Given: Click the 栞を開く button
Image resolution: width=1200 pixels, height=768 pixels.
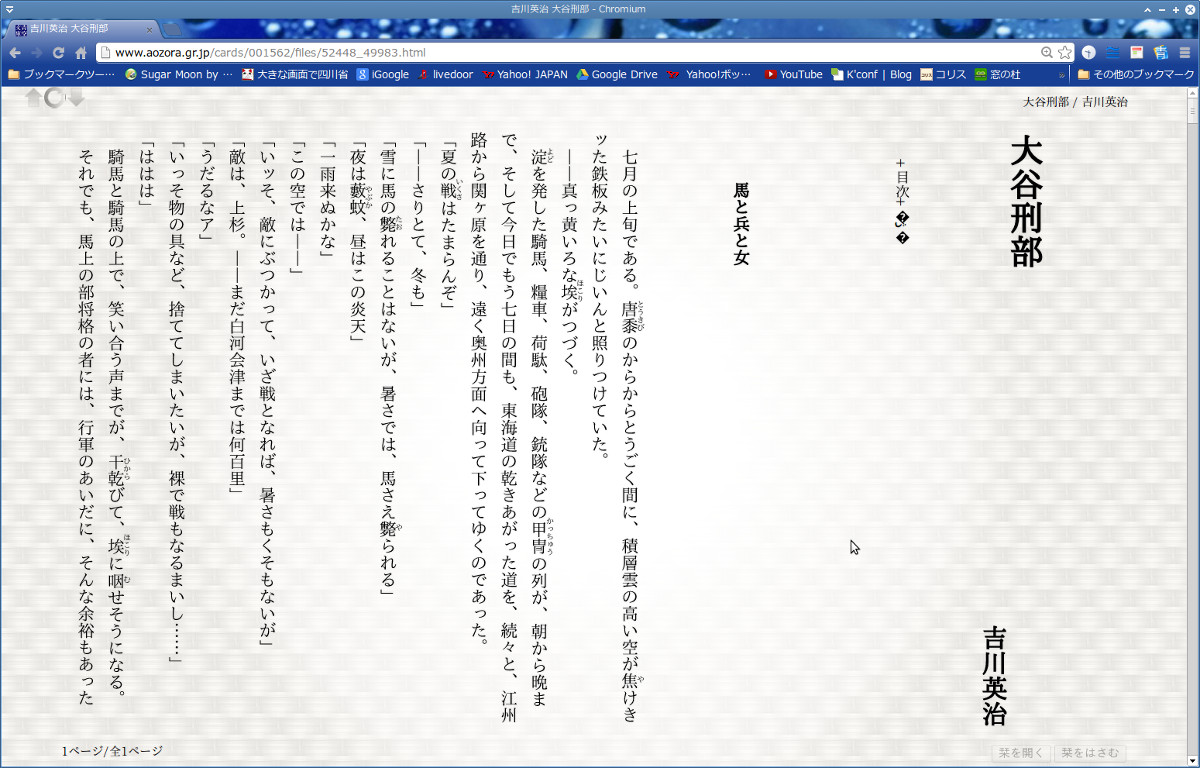Looking at the screenshot, I should (x=1022, y=753).
